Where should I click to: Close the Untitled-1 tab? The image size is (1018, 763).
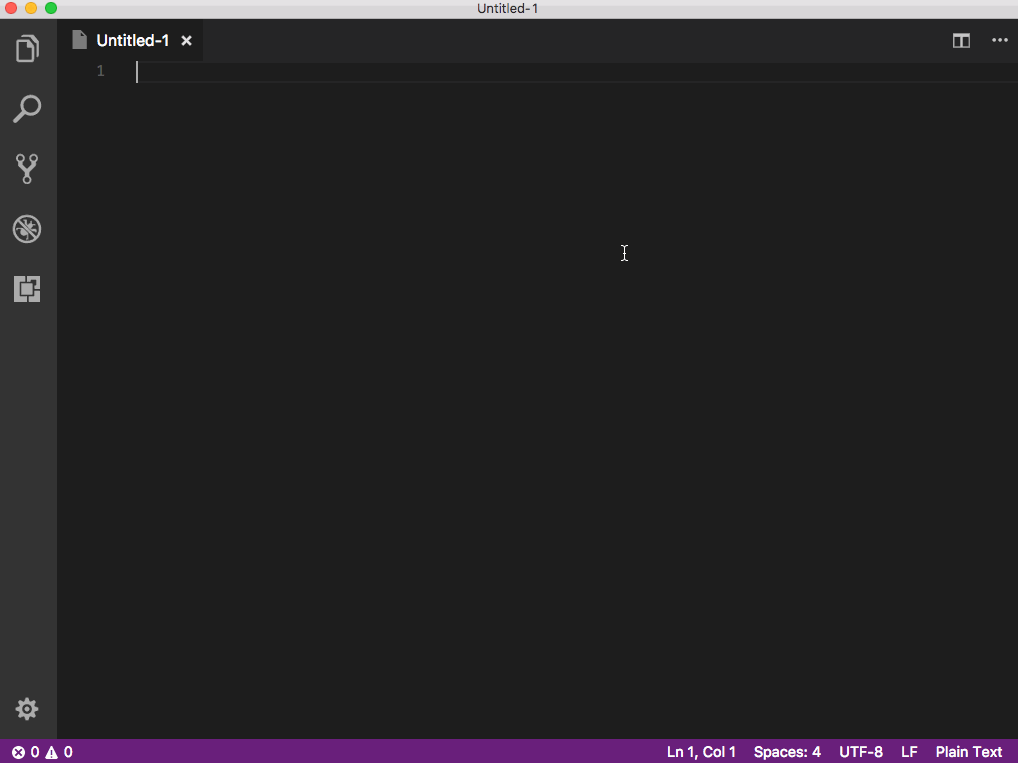pyautogui.click(x=186, y=41)
